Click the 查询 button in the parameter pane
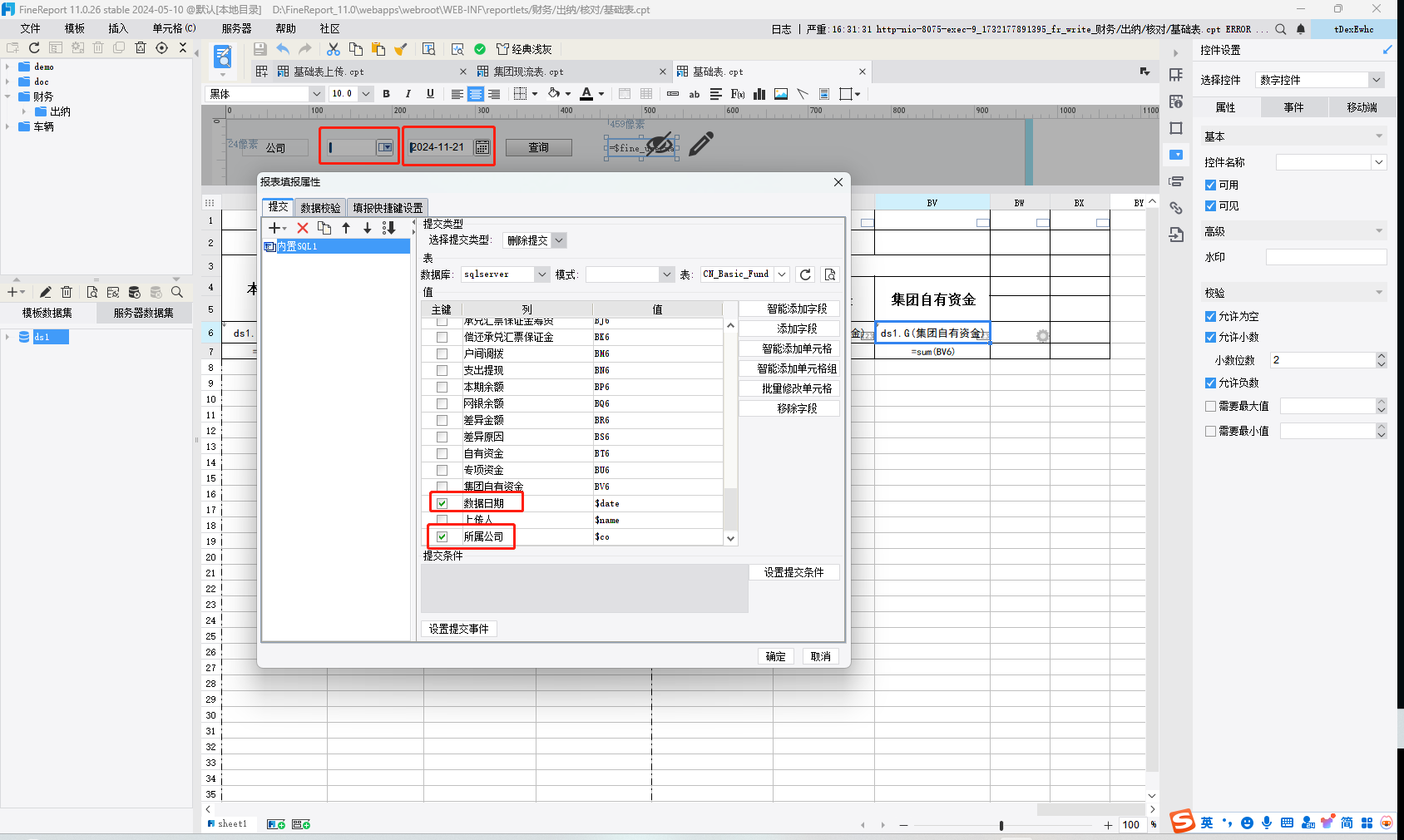Viewport: 1404px width, 840px height. (538, 147)
